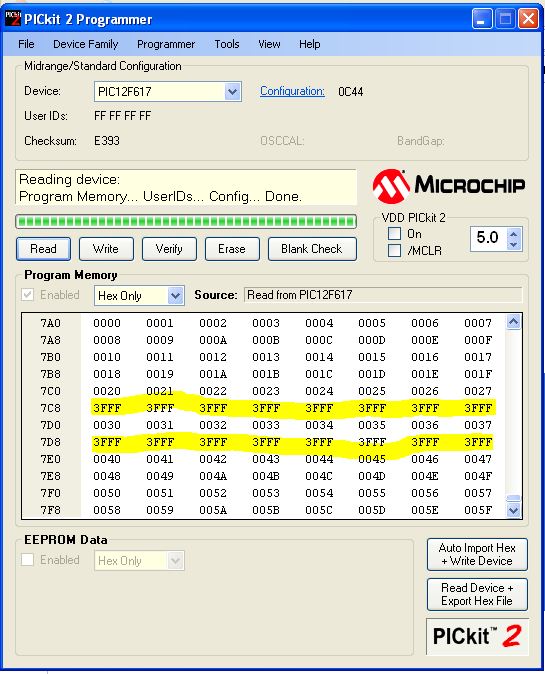The image size is (545, 674).
Task: Open the Tools menu
Action: pos(227,44)
